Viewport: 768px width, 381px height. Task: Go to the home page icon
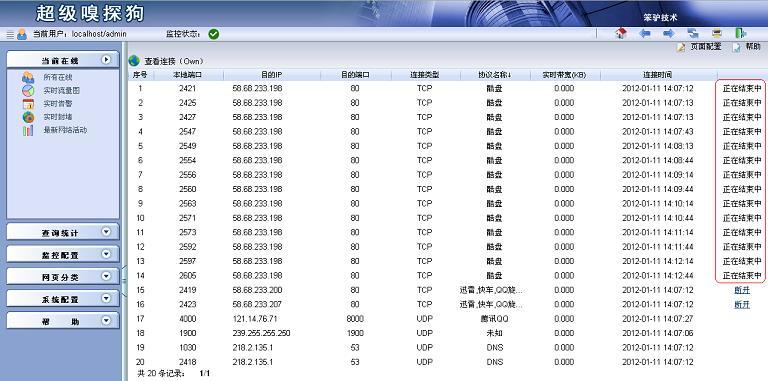(x=621, y=34)
